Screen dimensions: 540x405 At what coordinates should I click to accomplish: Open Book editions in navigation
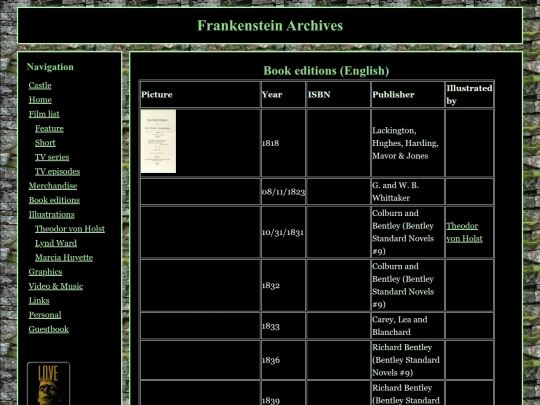(x=54, y=200)
